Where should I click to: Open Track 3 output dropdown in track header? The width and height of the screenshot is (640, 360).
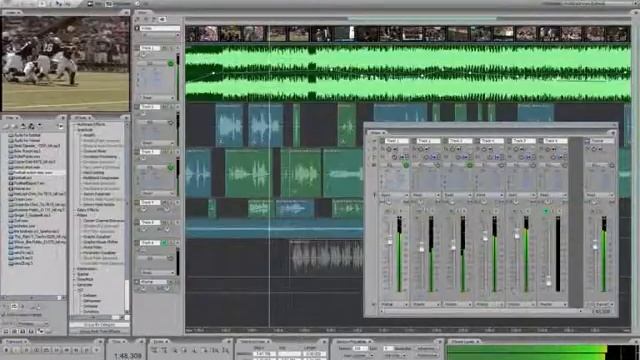point(157,193)
